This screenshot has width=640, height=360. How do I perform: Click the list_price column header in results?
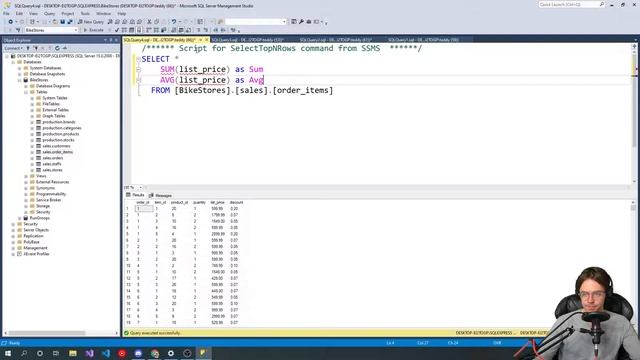218,202
